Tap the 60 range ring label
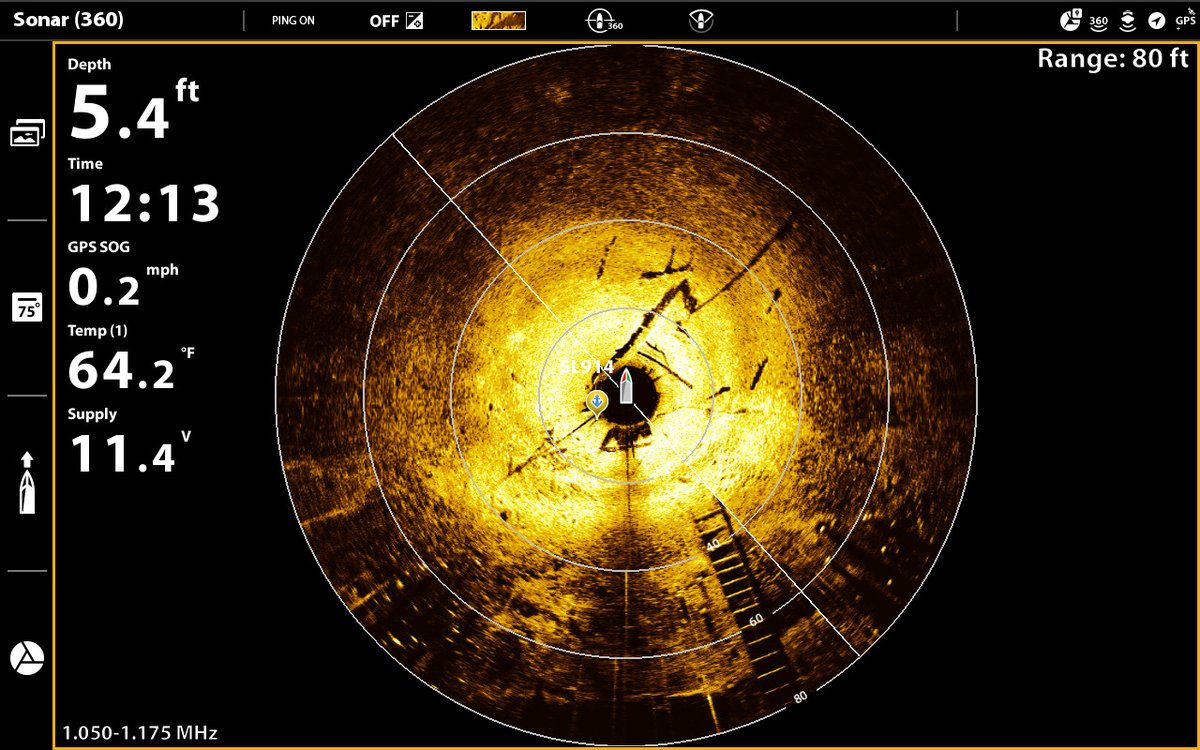 pyautogui.click(x=756, y=619)
